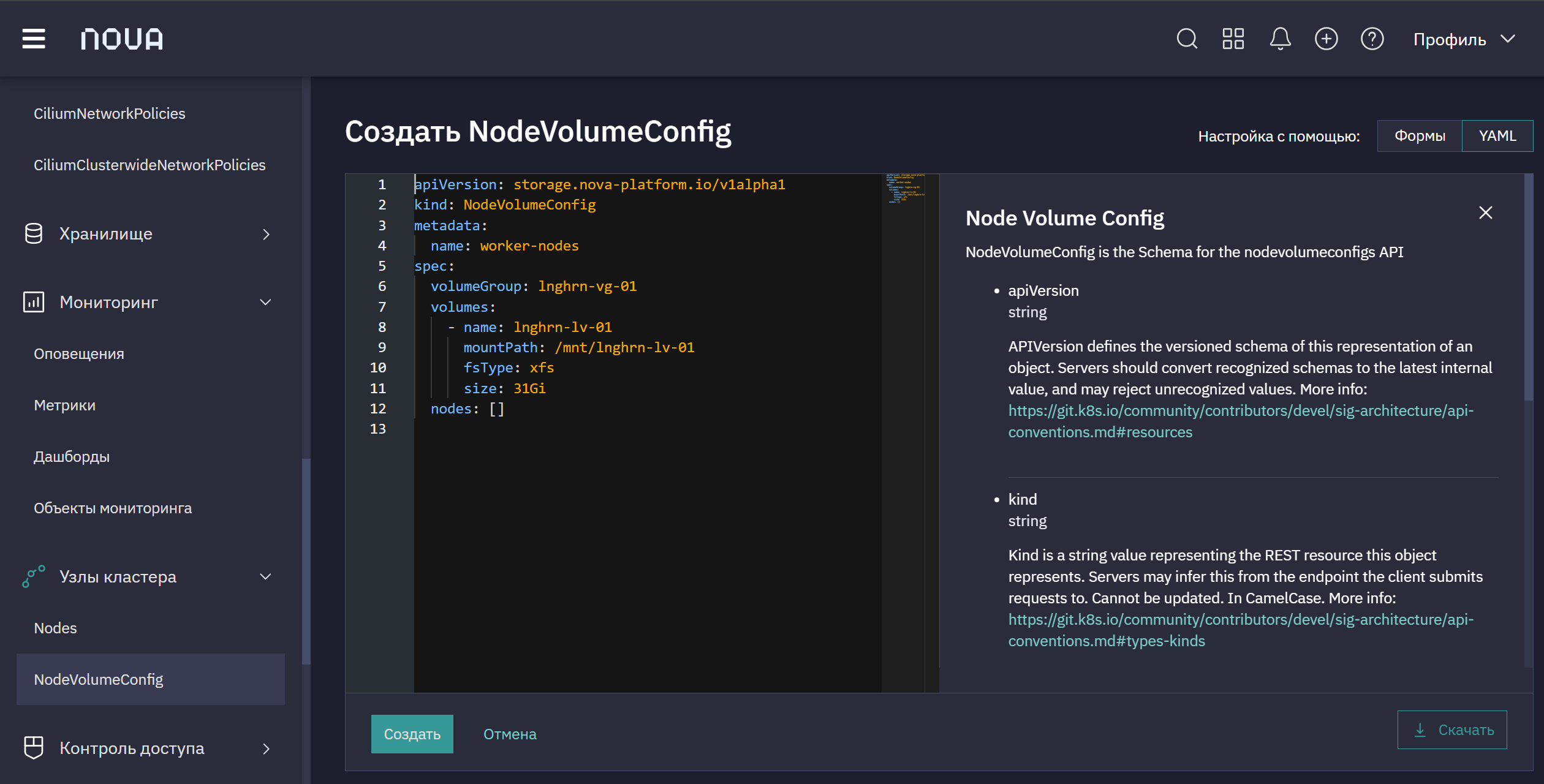
Task: Click line number 1 in editor gutter
Action: click(382, 184)
